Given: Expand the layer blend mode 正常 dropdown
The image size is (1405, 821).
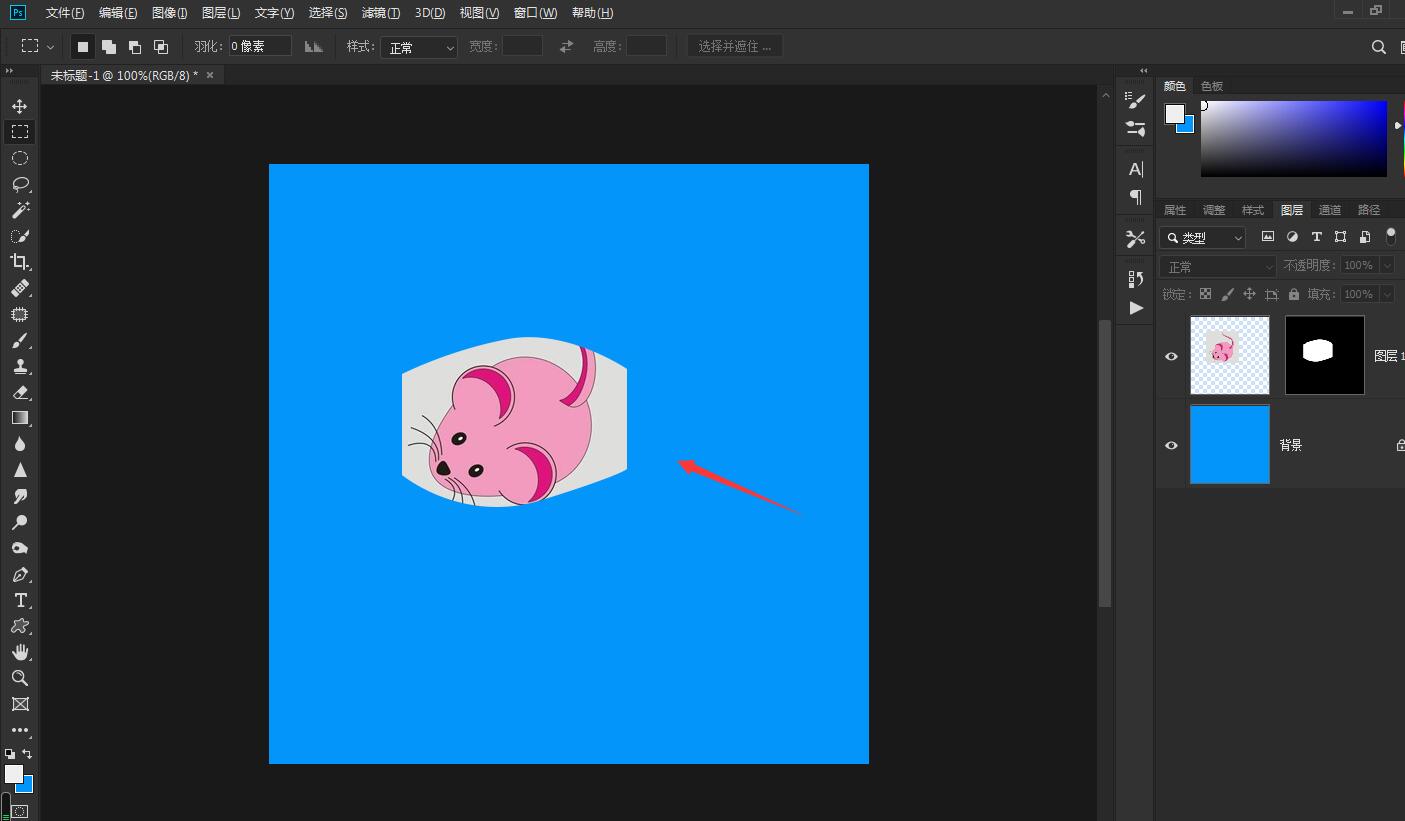Looking at the screenshot, I should click(x=1217, y=266).
